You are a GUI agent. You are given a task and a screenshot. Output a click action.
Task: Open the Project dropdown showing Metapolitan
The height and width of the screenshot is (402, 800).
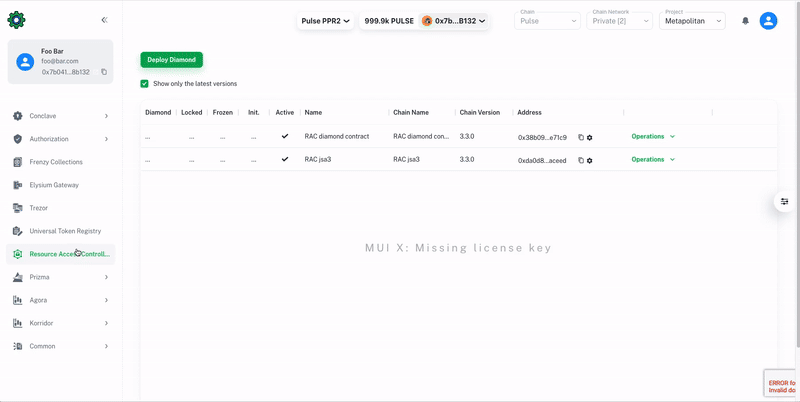692,21
